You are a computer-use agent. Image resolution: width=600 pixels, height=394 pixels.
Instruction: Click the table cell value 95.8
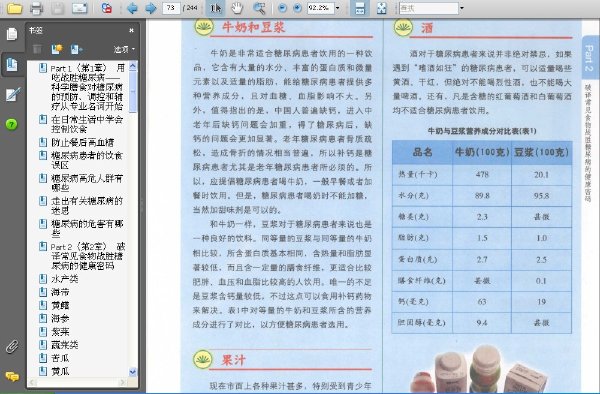(x=541, y=196)
